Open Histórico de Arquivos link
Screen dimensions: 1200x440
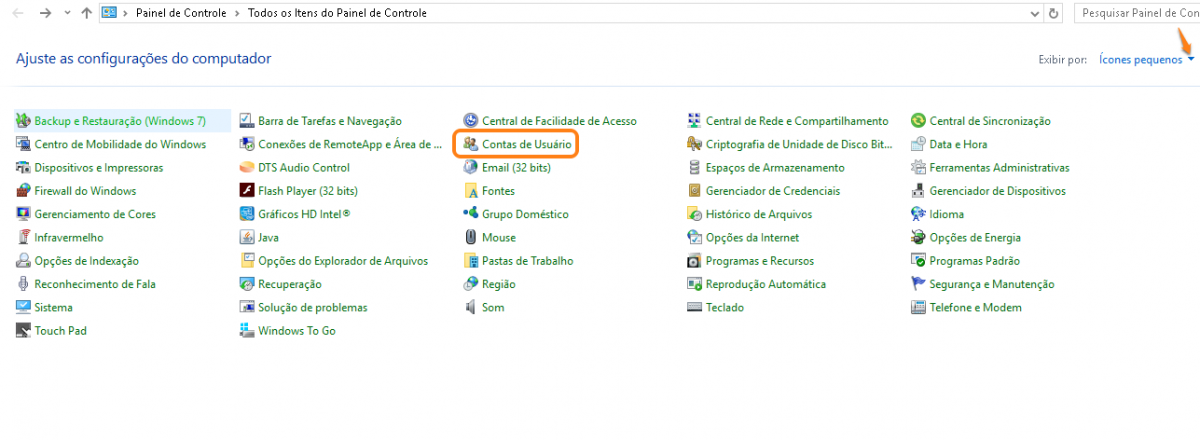(759, 214)
